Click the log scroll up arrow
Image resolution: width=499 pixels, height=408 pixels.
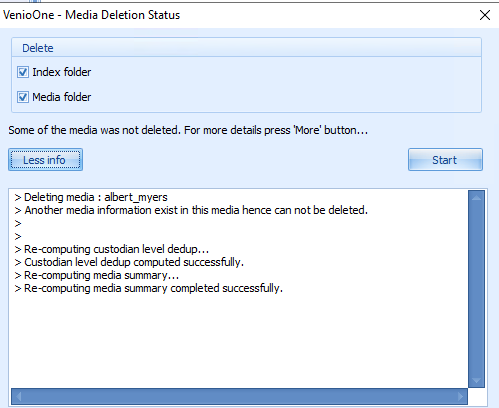476,198
